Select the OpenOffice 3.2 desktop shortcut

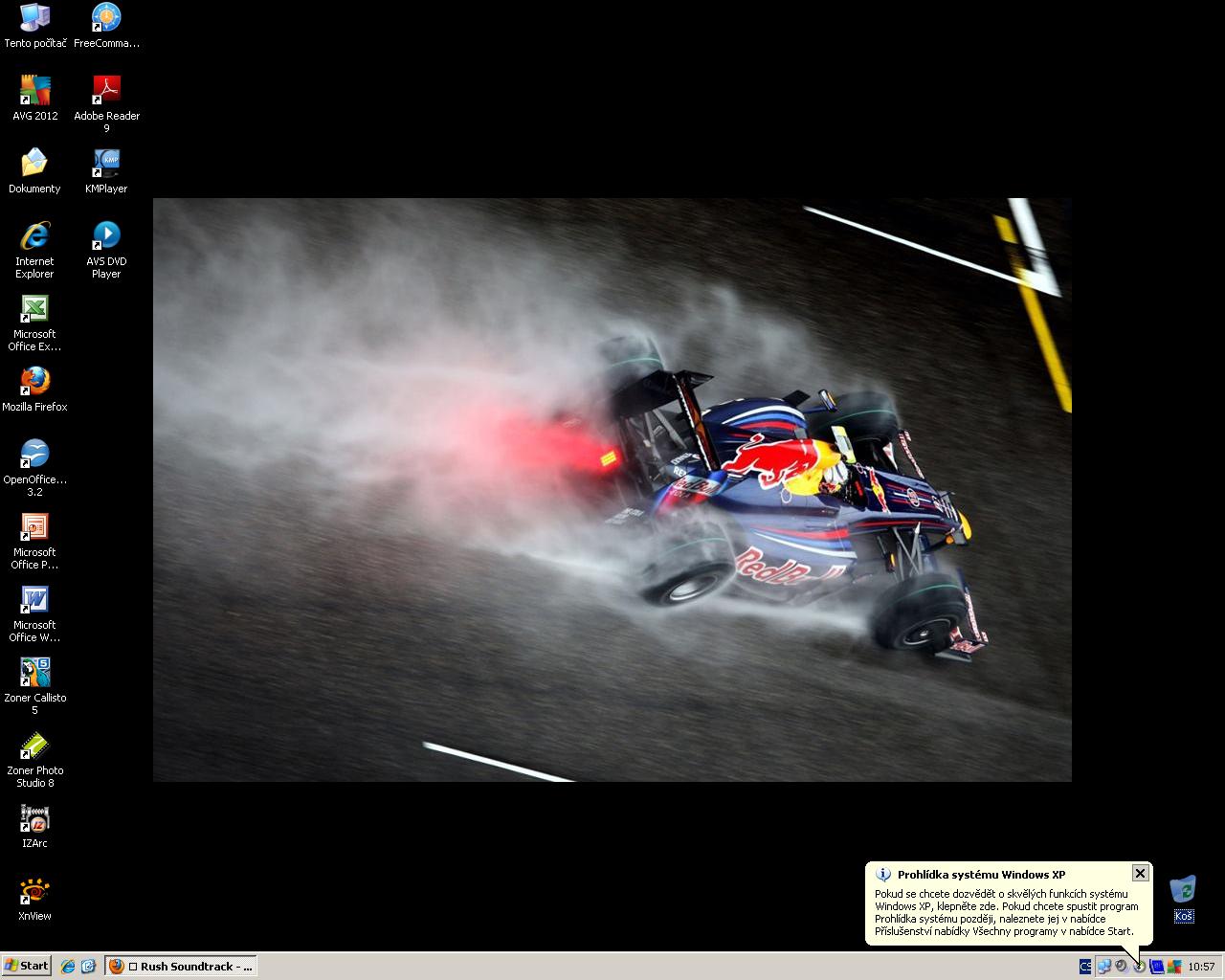pos(35,467)
